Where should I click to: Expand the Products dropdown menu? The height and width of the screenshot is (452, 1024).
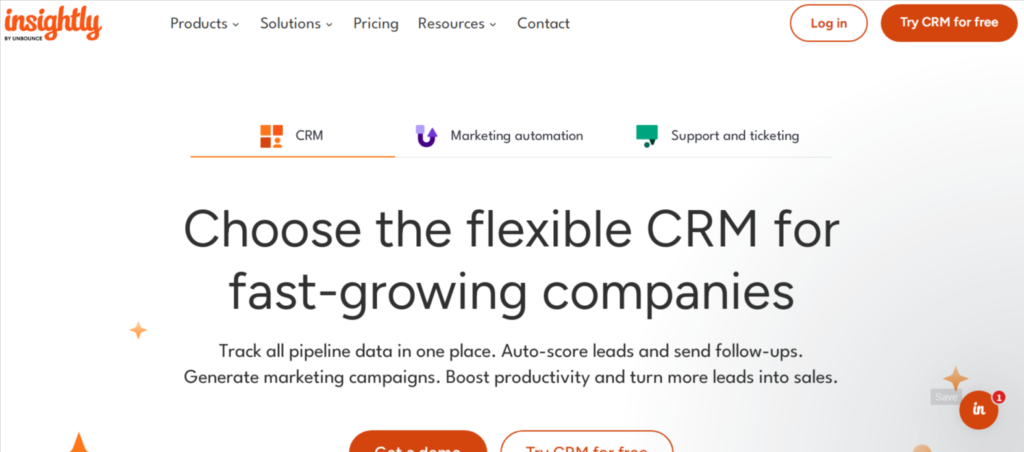[204, 23]
